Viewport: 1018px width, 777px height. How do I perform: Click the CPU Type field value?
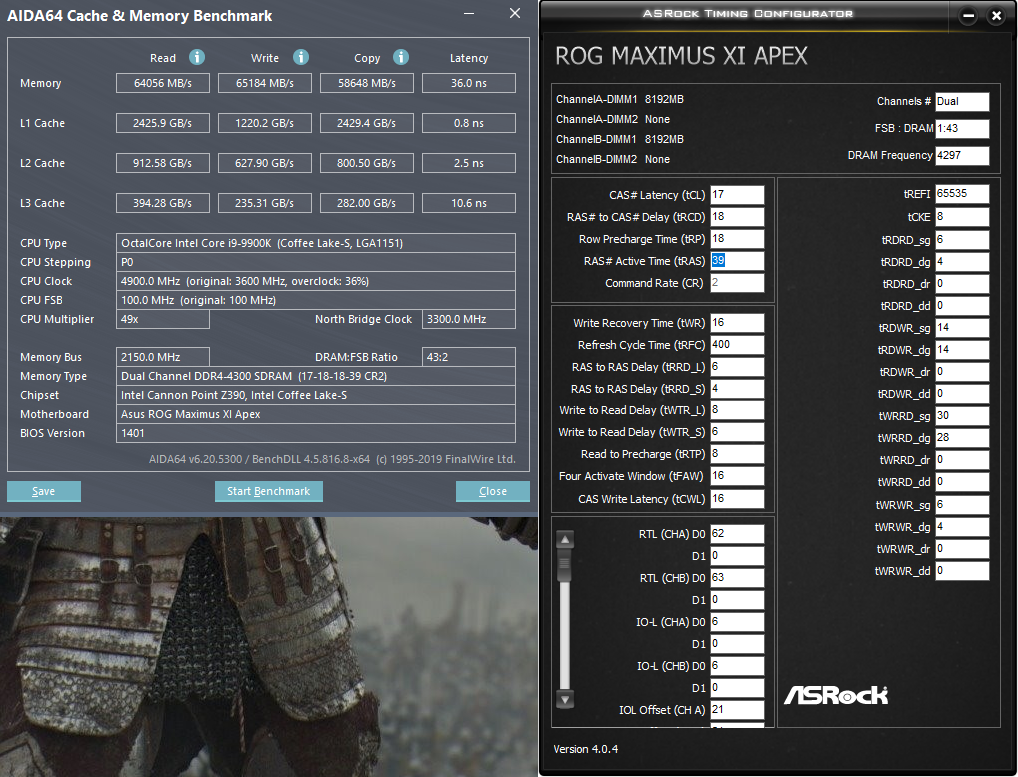click(x=316, y=243)
